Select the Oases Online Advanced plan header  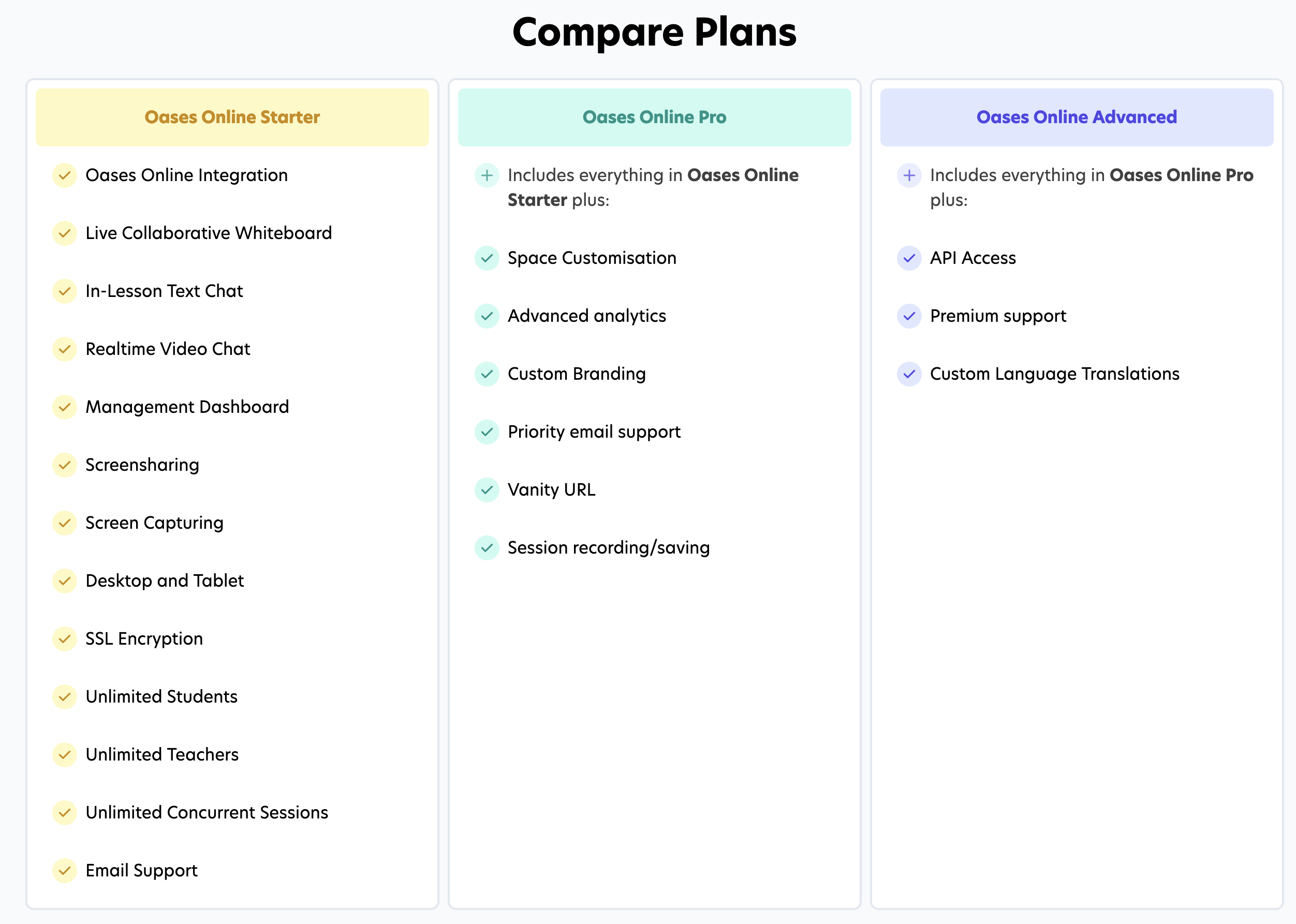[x=1077, y=117]
